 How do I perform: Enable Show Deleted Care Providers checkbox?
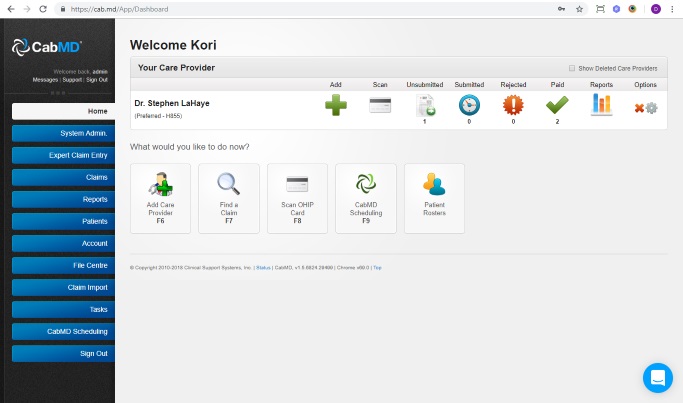pyautogui.click(x=572, y=68)
